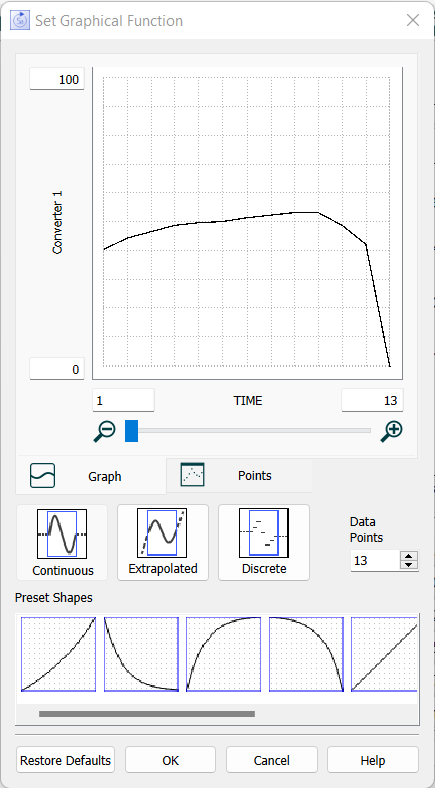Choose the linear ramp preset shape

[x=384, y=654]
